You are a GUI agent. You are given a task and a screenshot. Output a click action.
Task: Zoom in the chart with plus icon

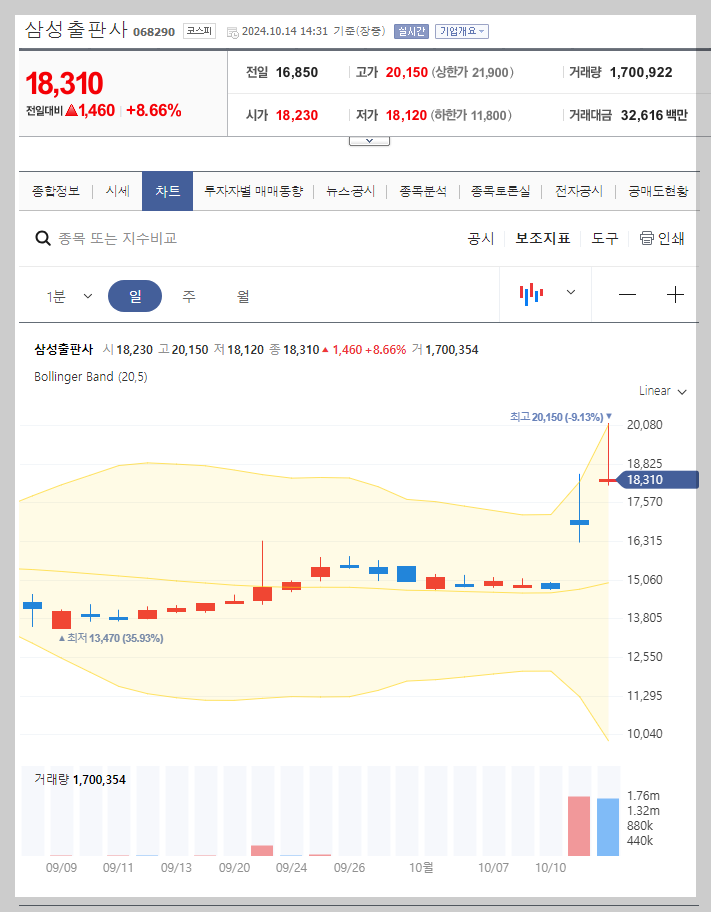(x=675, y=295)
